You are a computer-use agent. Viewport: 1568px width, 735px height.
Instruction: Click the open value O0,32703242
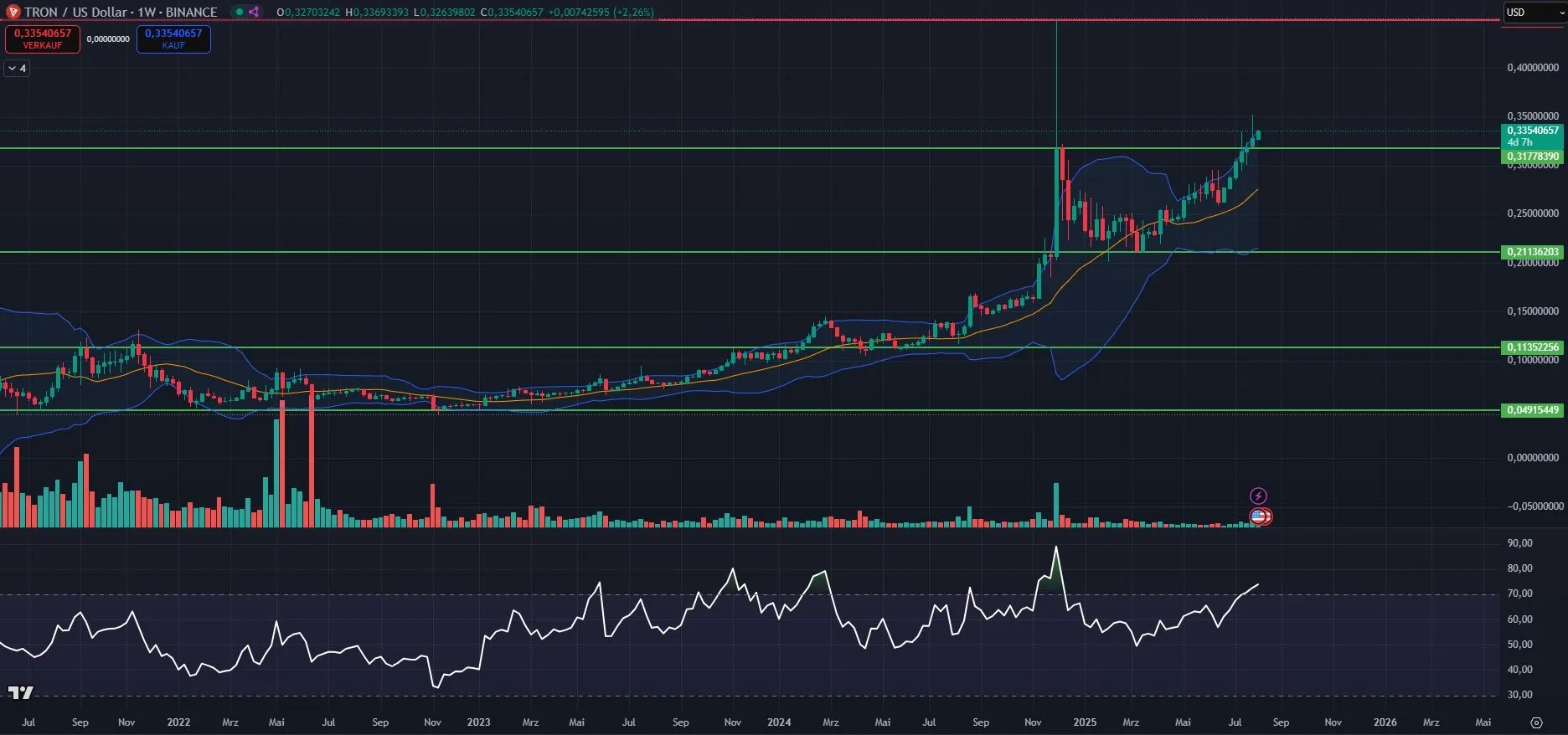308,13
